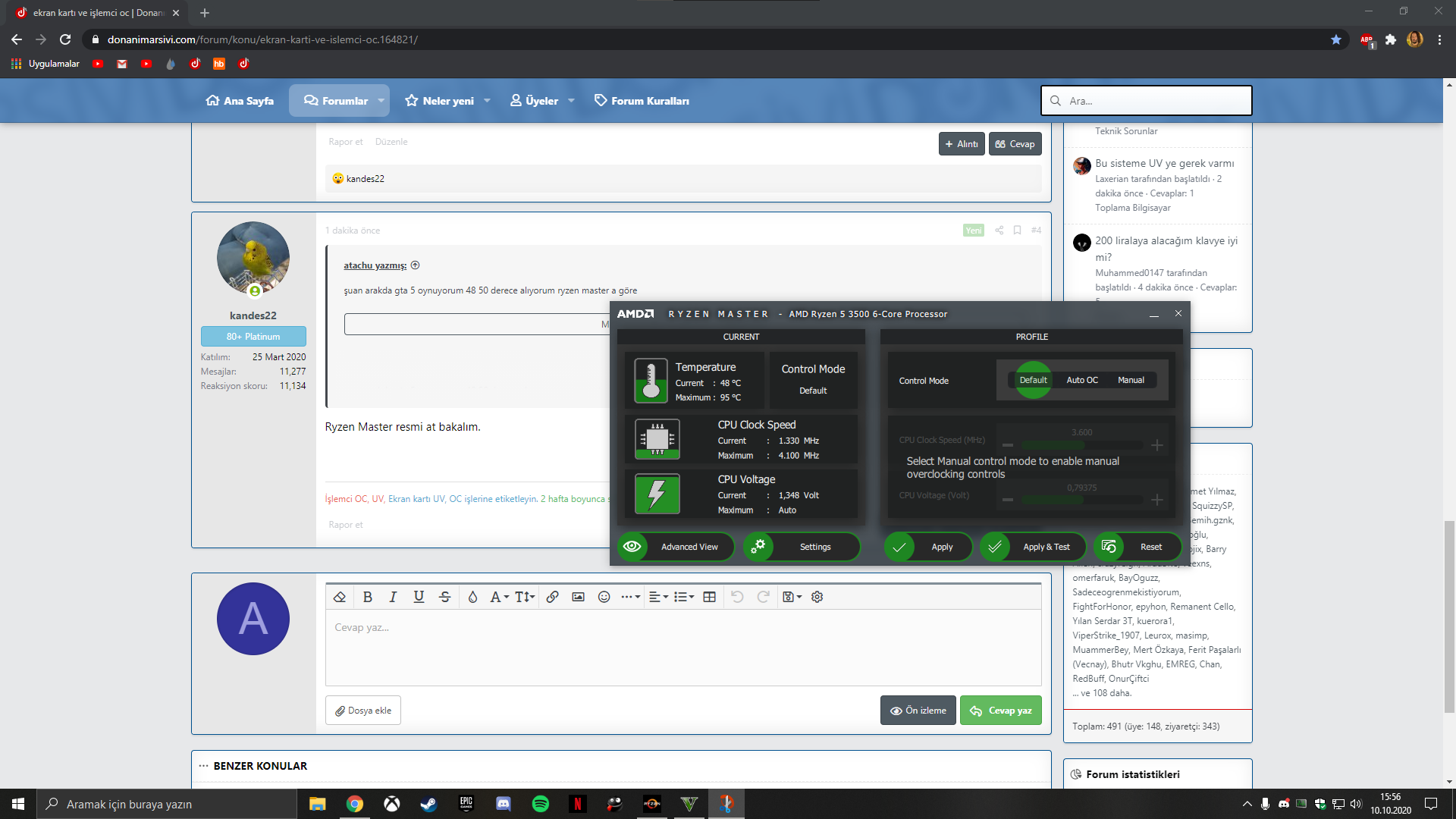Select Default control mode option
The height and width of the screenshot is (819, 1456).
tap(1033, 380)
